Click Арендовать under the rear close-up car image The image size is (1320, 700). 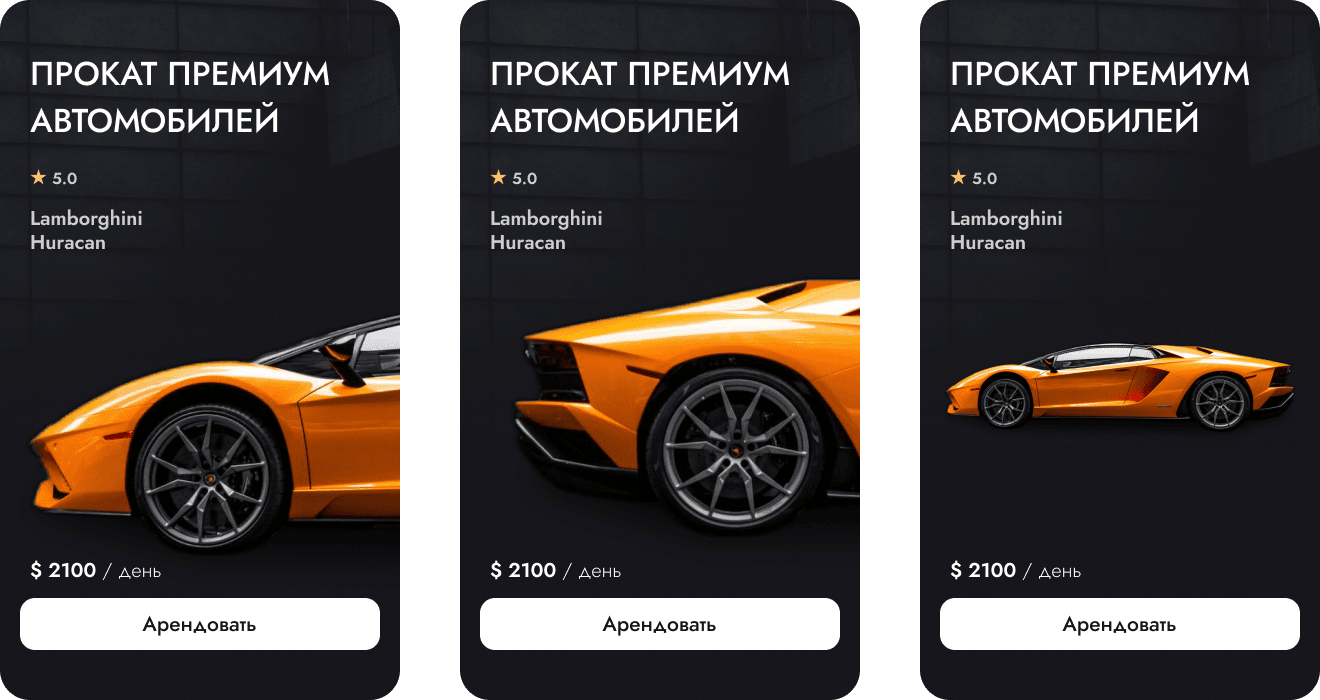[660, 624]
